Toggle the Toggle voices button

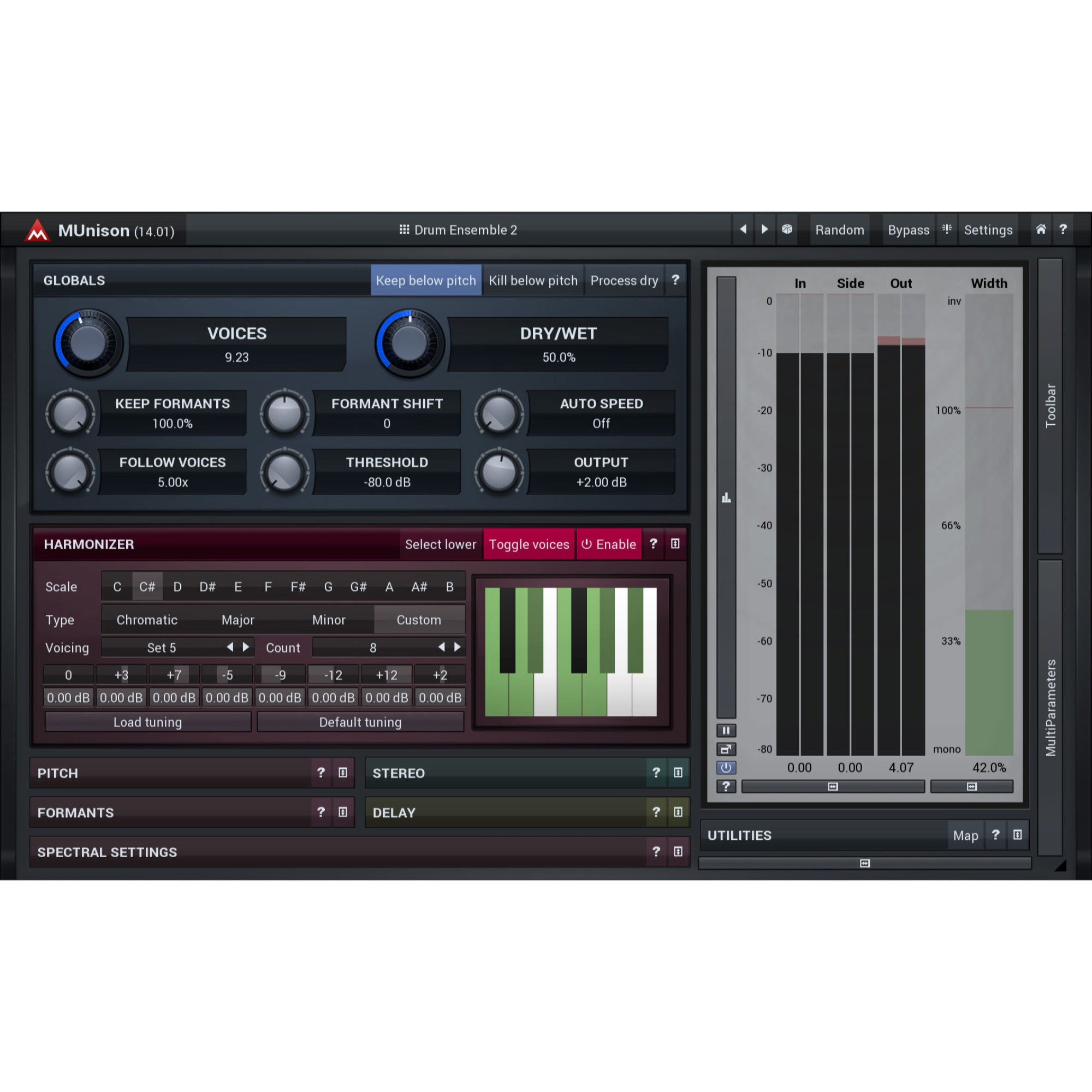coord(529,544)
